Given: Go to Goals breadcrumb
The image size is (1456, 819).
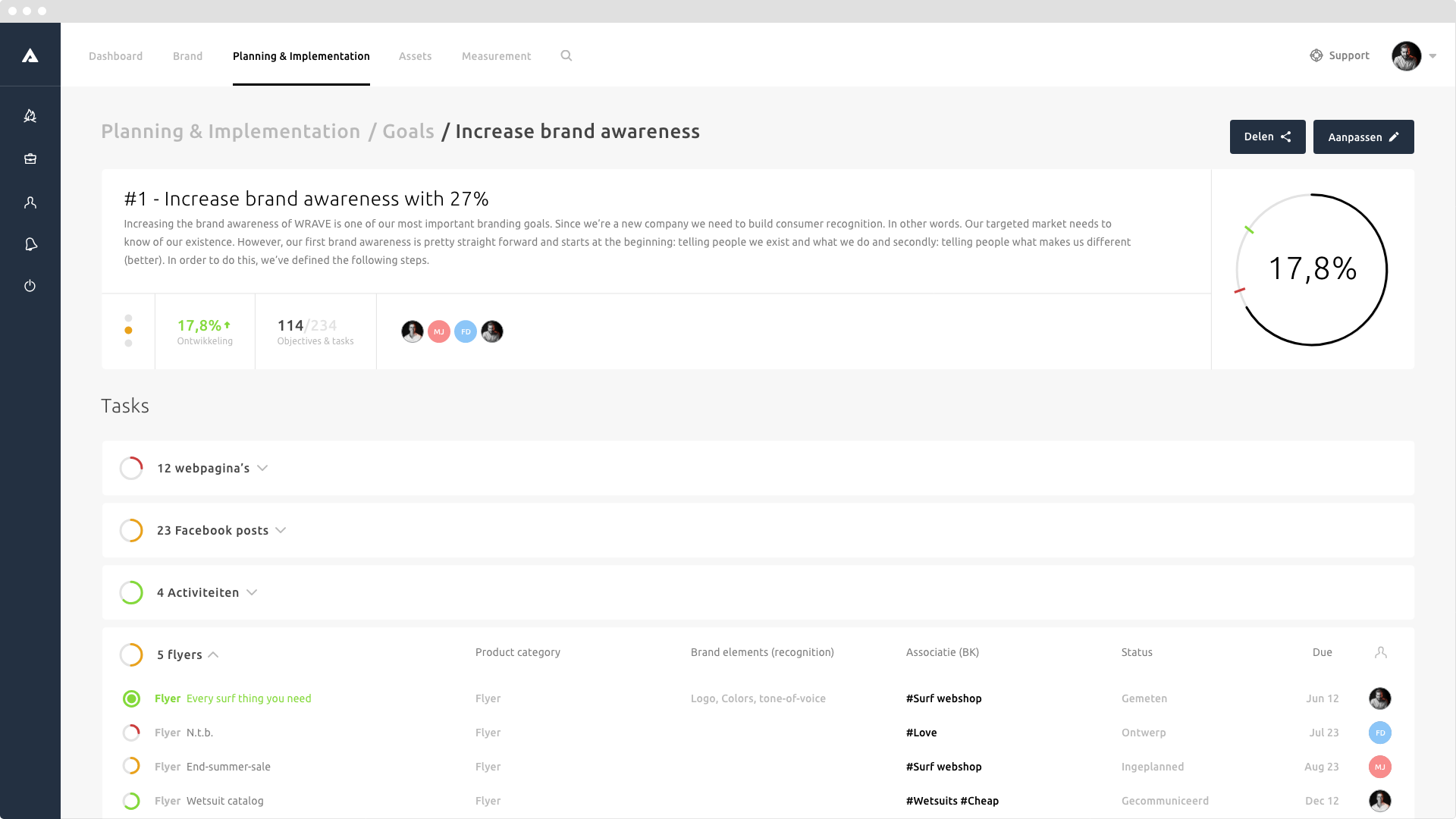Looking at the screenshot, I should coord(408,131).
